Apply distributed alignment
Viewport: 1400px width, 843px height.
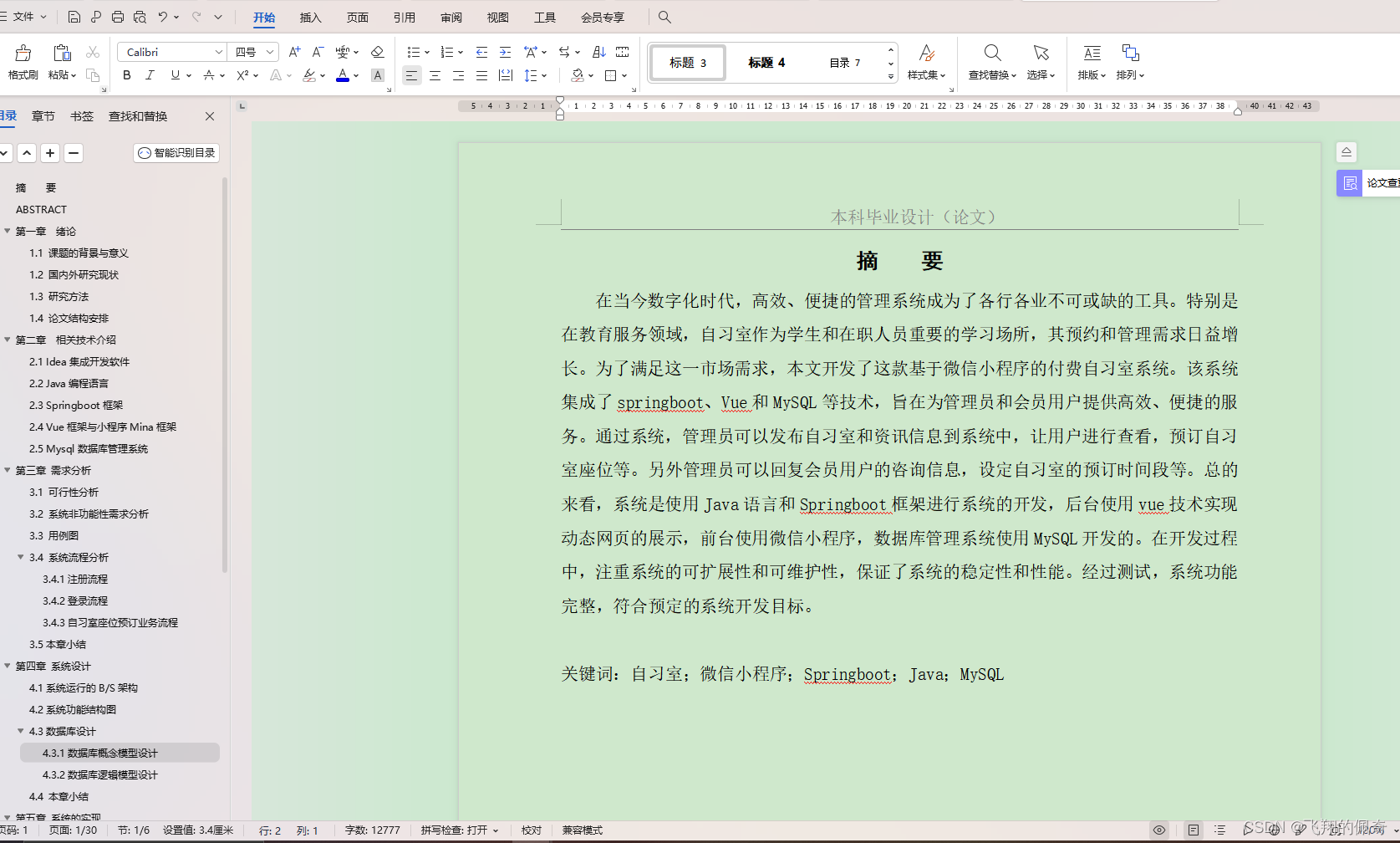coord(505,75)
